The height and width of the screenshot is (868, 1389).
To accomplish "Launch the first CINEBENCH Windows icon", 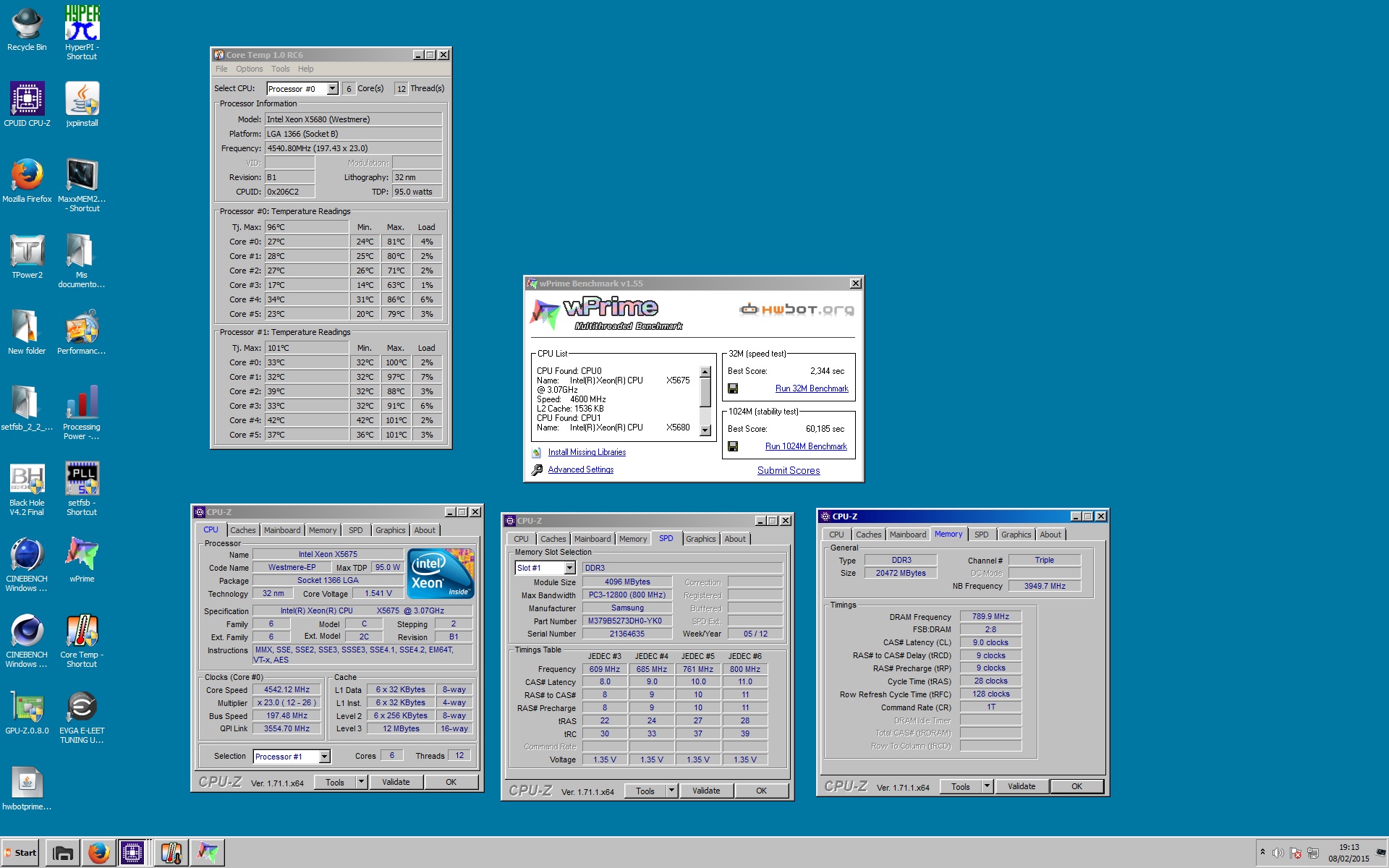I will click(27, 565).
